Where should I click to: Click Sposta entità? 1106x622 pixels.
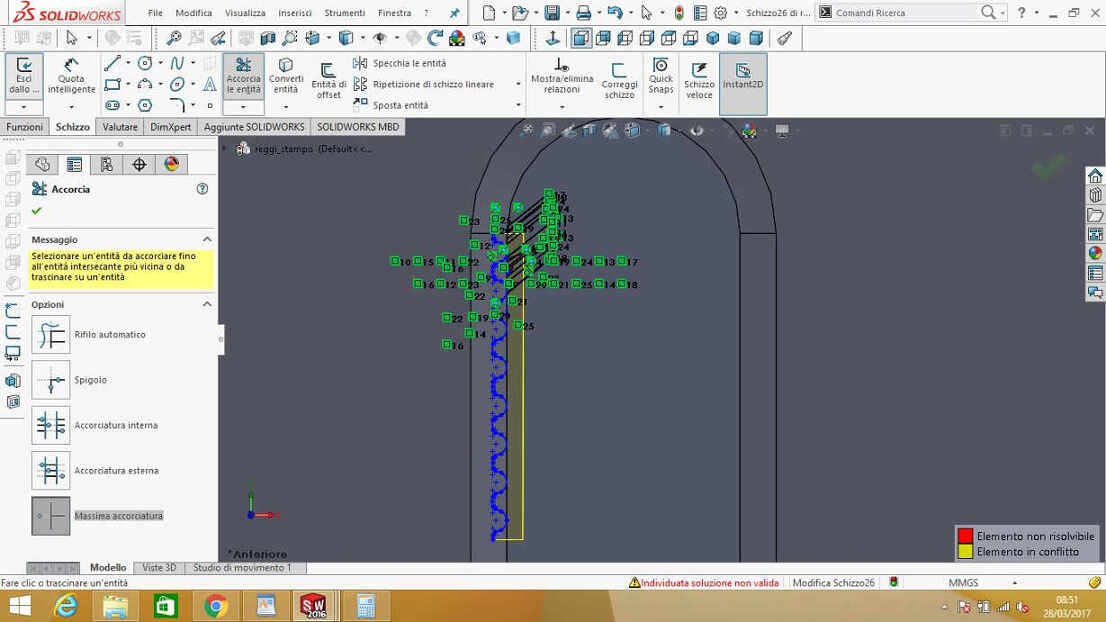[390, 105]
